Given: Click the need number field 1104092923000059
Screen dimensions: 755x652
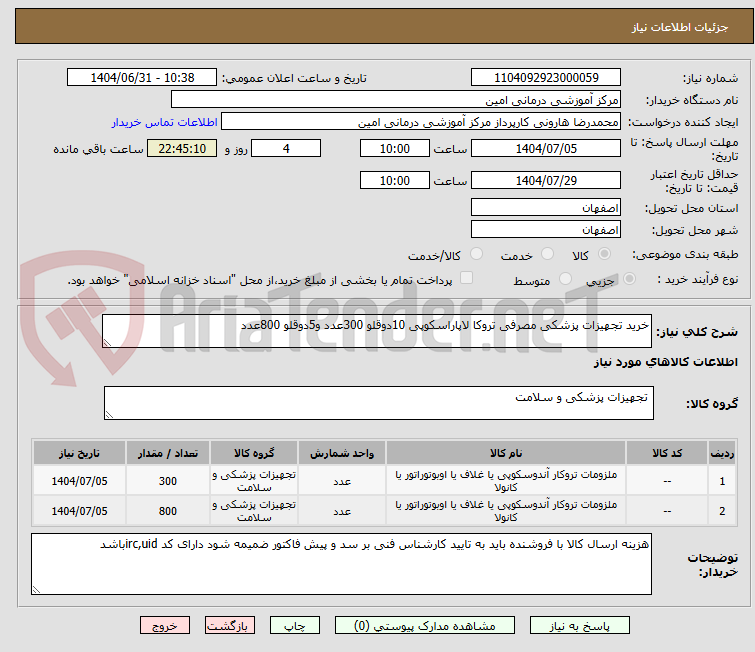Looking at the screenshot, I should (546, 78).
